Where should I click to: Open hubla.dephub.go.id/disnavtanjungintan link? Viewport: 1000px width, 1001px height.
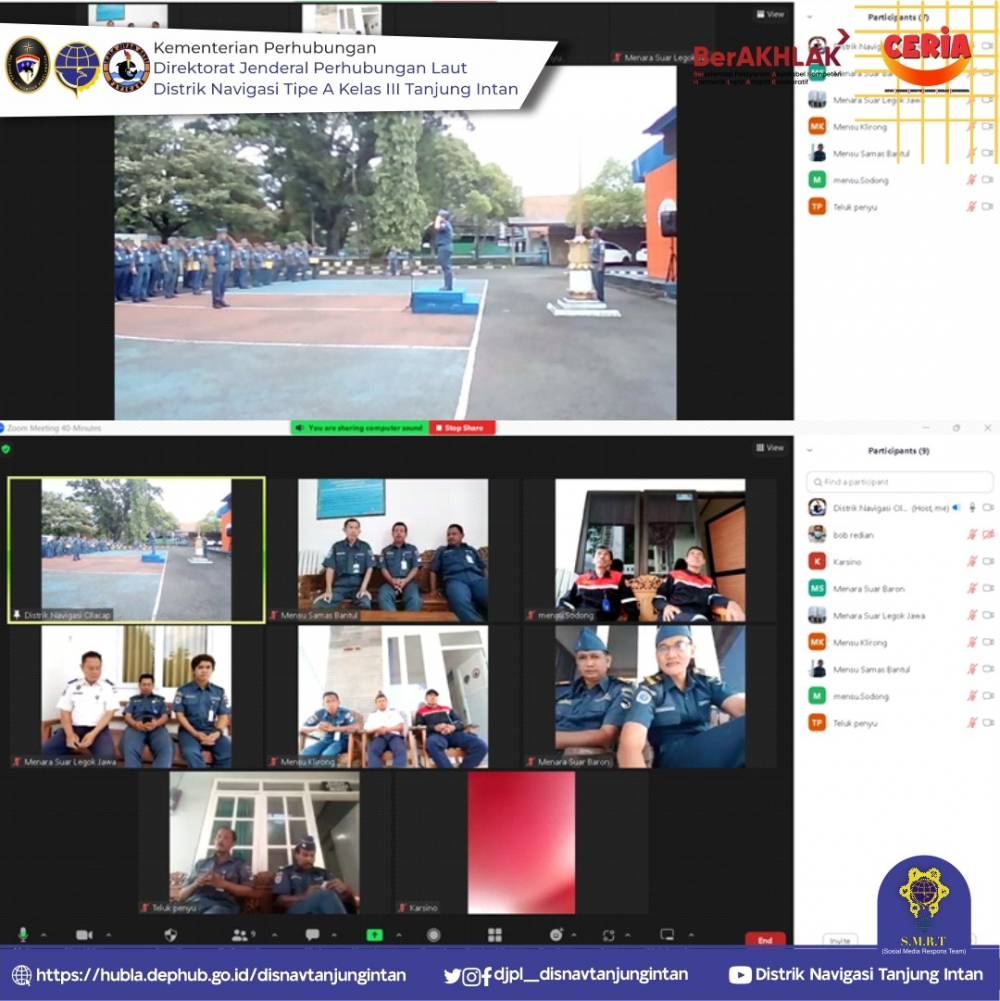click(x=221, y=975)
